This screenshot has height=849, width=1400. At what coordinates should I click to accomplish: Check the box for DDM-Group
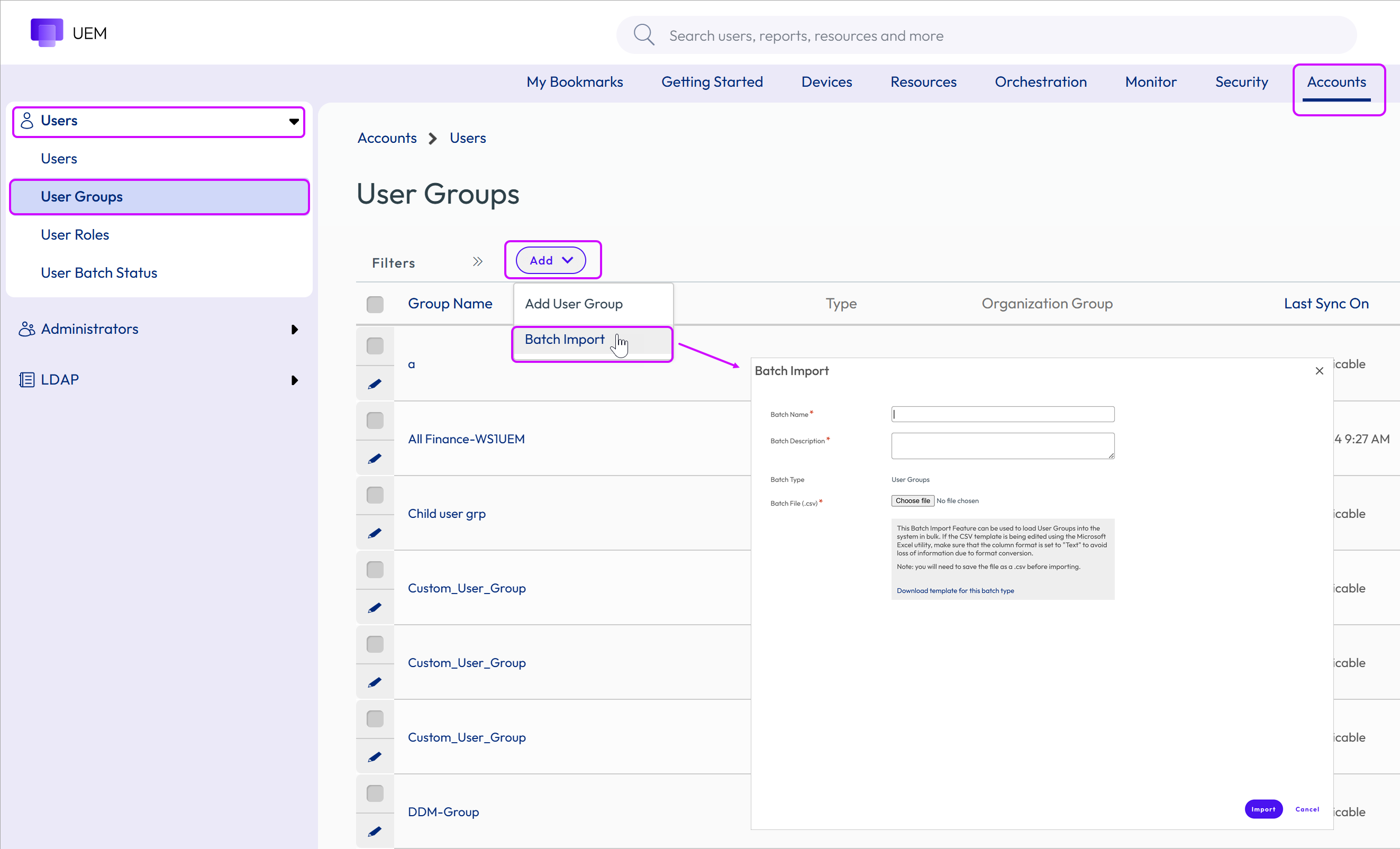tap(375, 793)
